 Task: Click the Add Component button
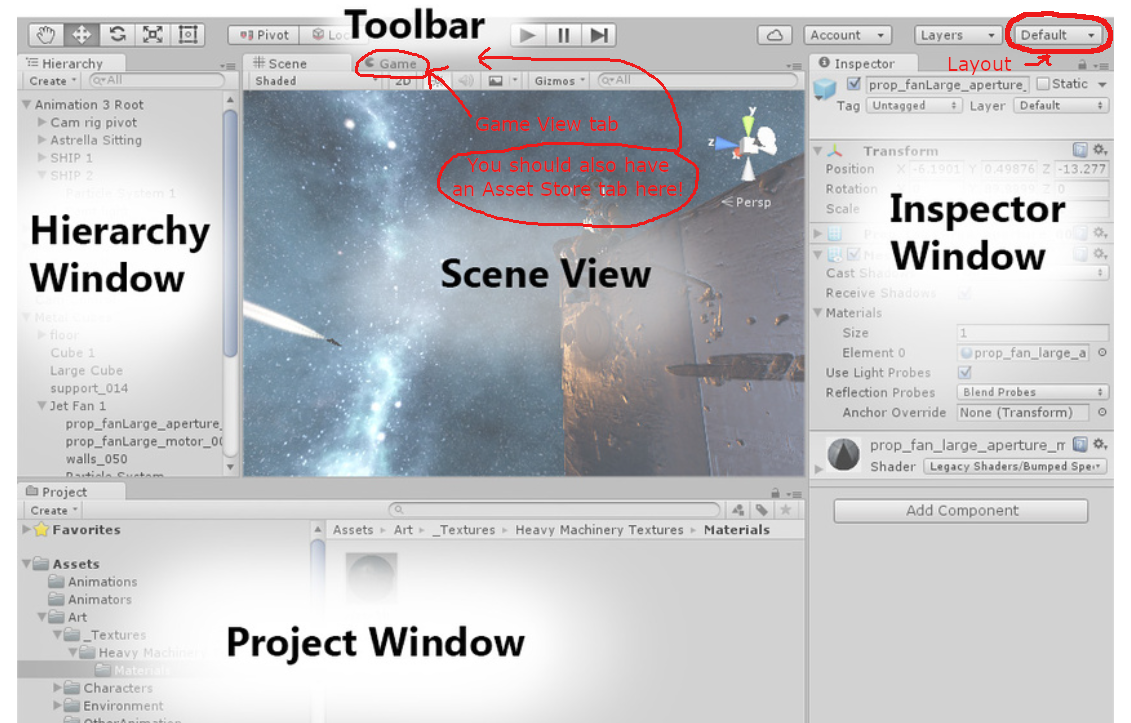coord(961,510)
